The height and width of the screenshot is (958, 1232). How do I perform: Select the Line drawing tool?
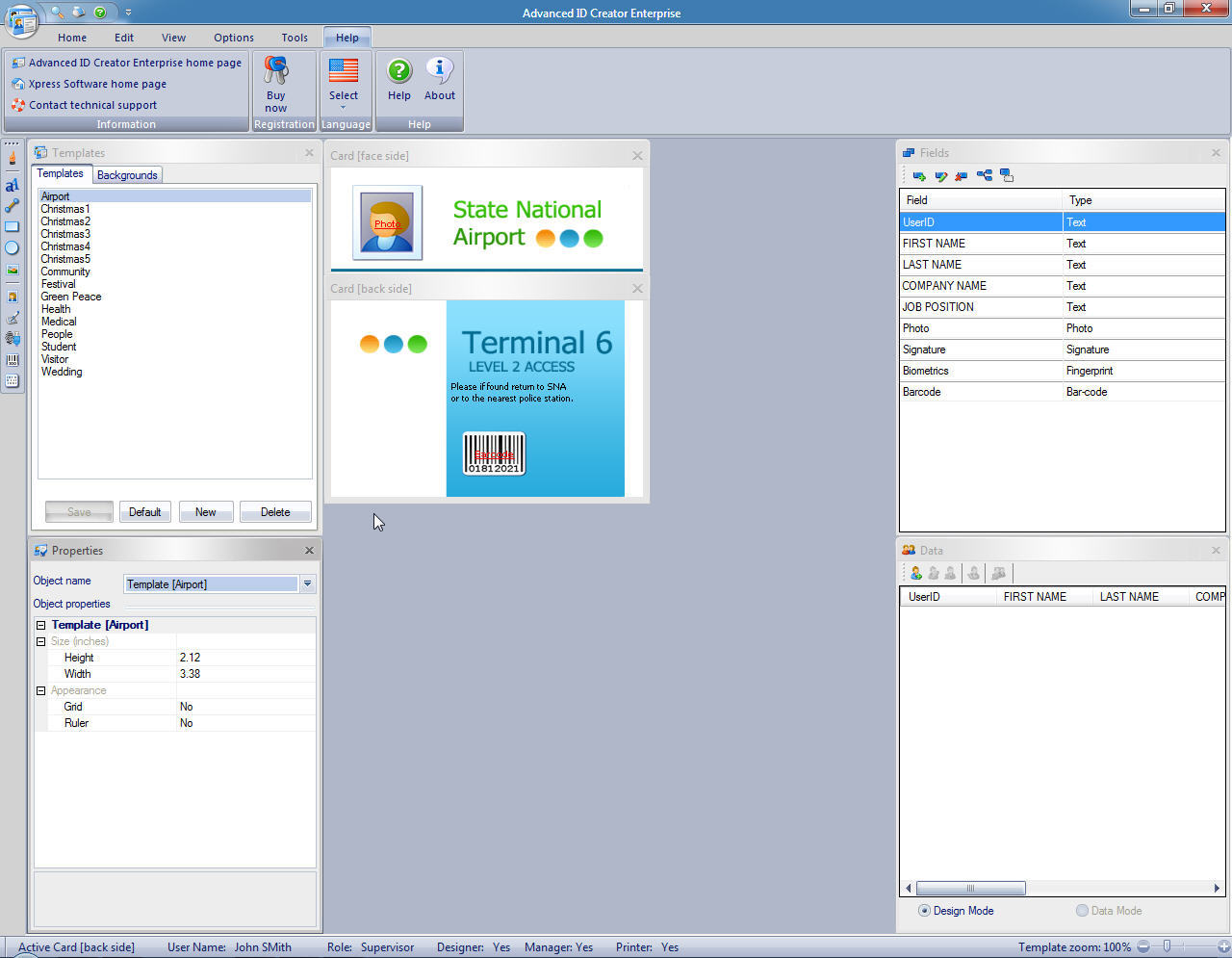(x=12, y=205)
